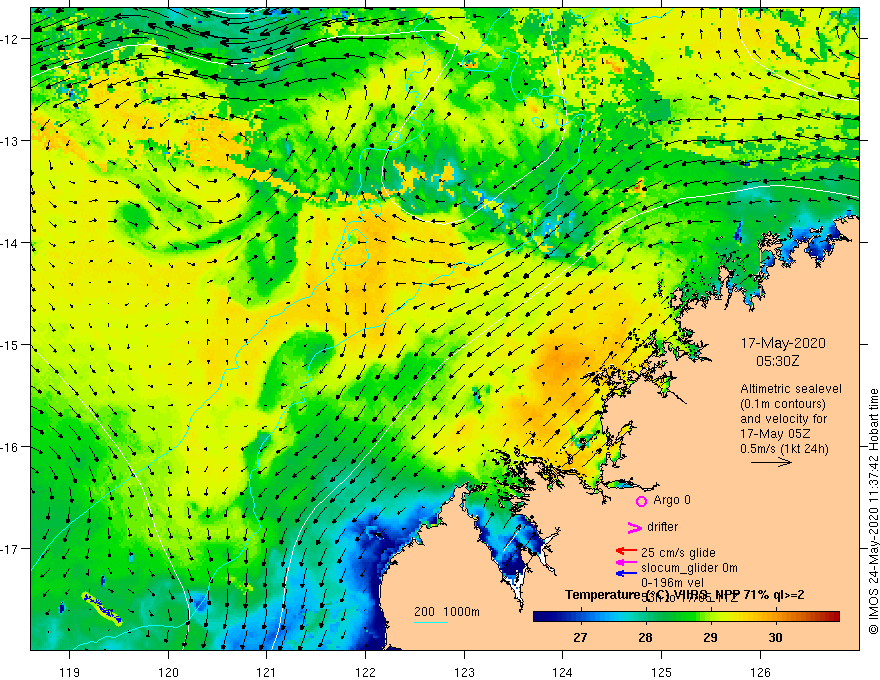Click the 'drifter' legend label
Viewport: 880px width, 680px height.
pyautogui.click(x=662, y=527)
